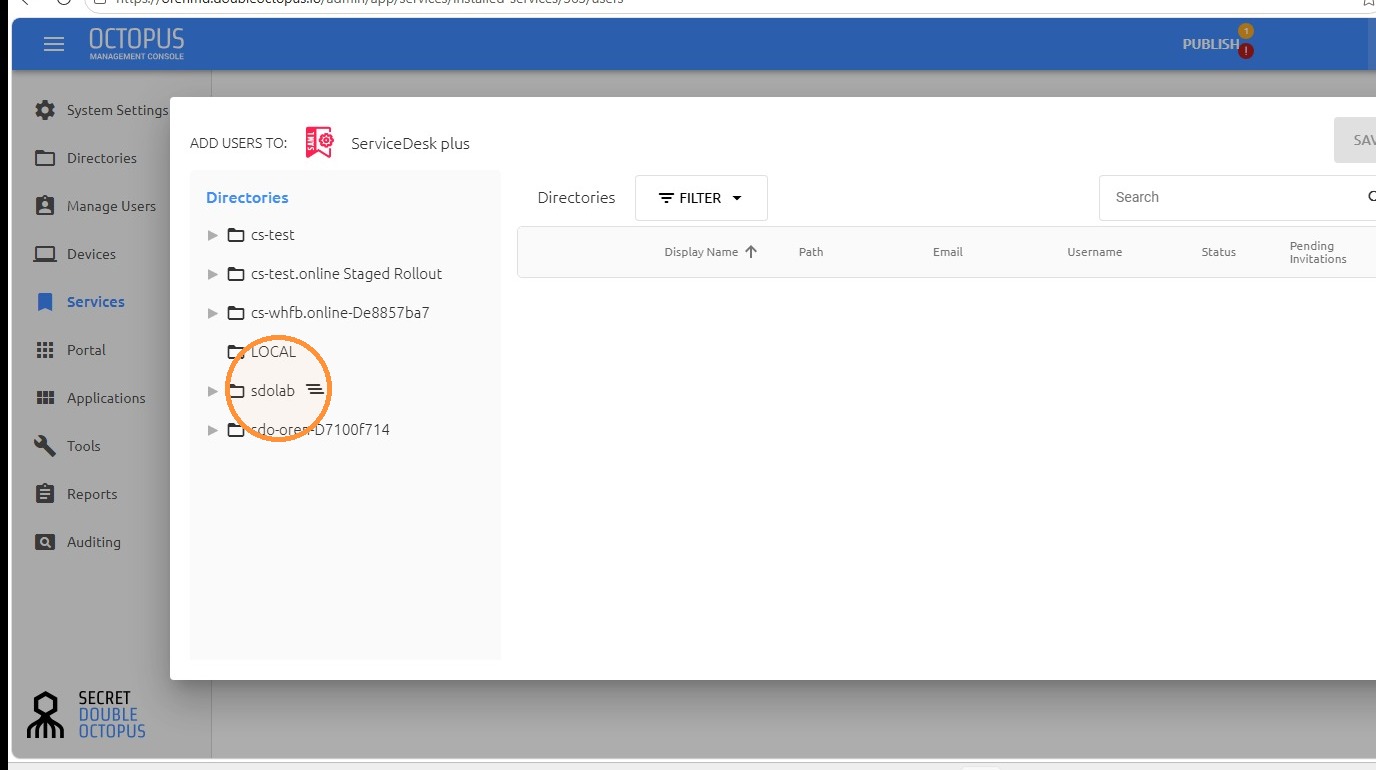This screenshot has height=770, width=1376.
Task: Click the Search input field
Action: [x=1237, y=198]
